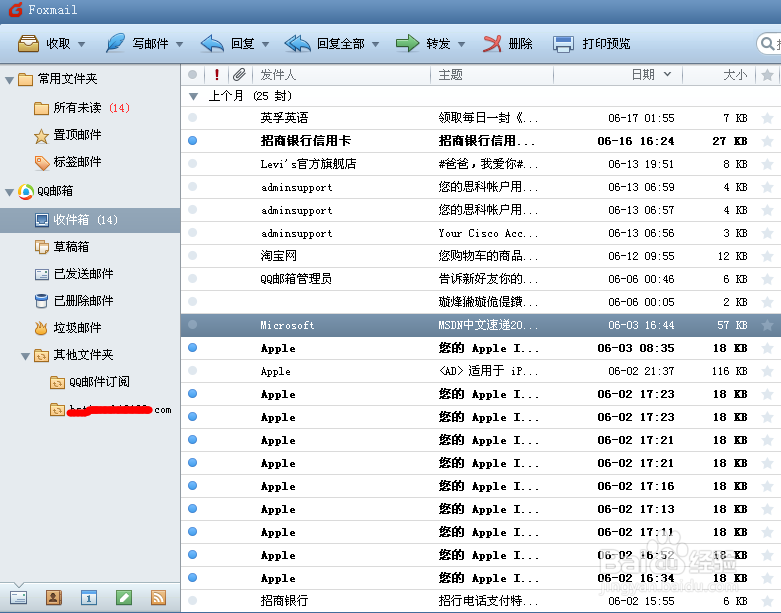Open the notes pencil icon in bottom bar
Screen dimensions: 781x613
124,597
